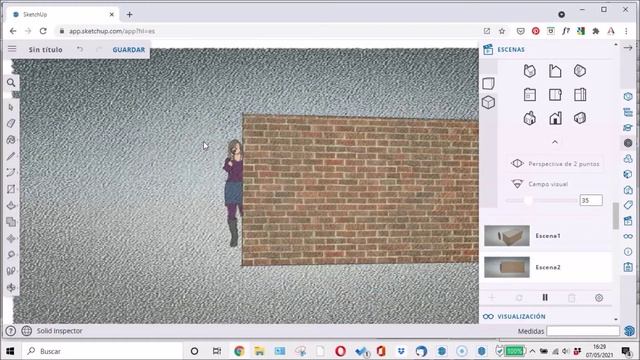Select the arrow Select tool
This screenshot has width=640, height=360.
(11, 107)
